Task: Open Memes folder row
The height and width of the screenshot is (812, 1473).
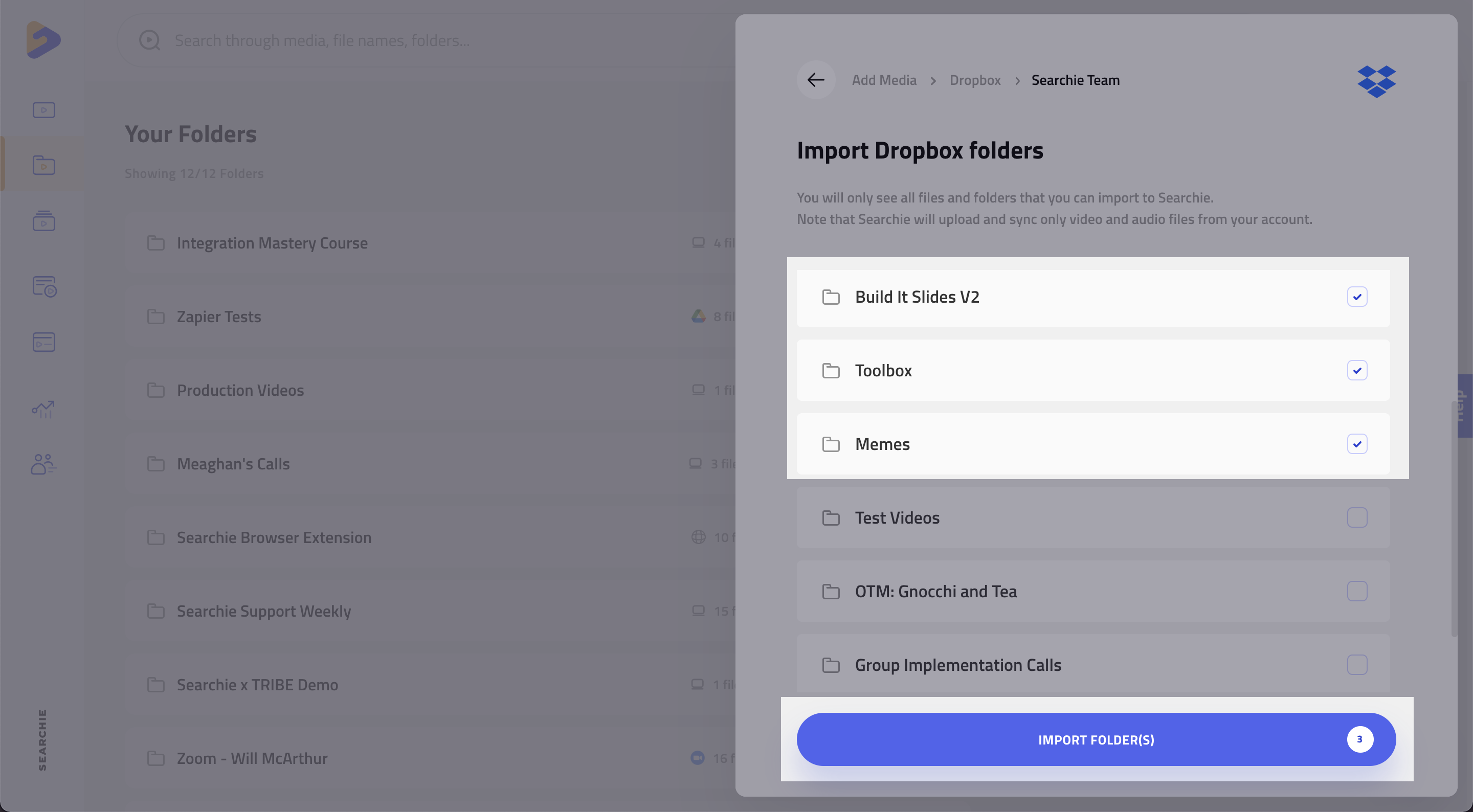Action: click(1093, 444)
